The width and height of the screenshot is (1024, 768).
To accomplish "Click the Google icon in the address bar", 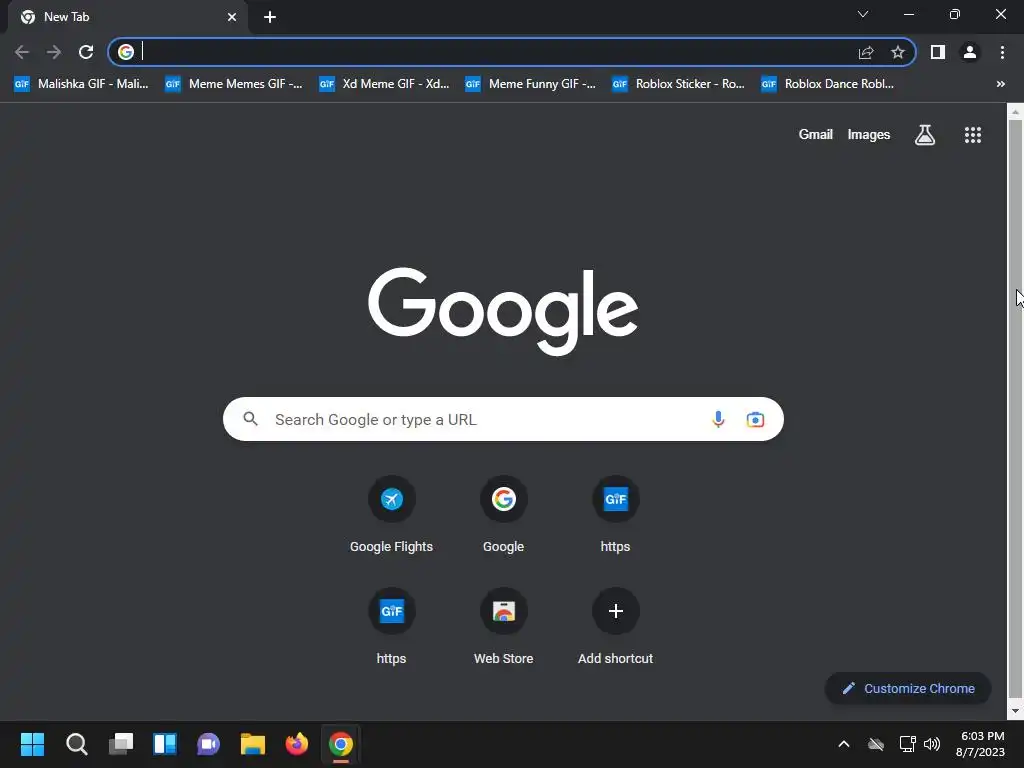I will (x=125, y=52).
